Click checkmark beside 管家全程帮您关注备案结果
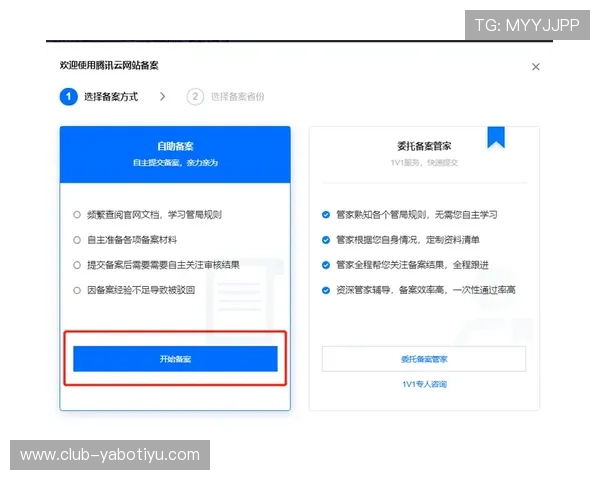This screenshot has width=600, height=480. click(x=326, y=265)
